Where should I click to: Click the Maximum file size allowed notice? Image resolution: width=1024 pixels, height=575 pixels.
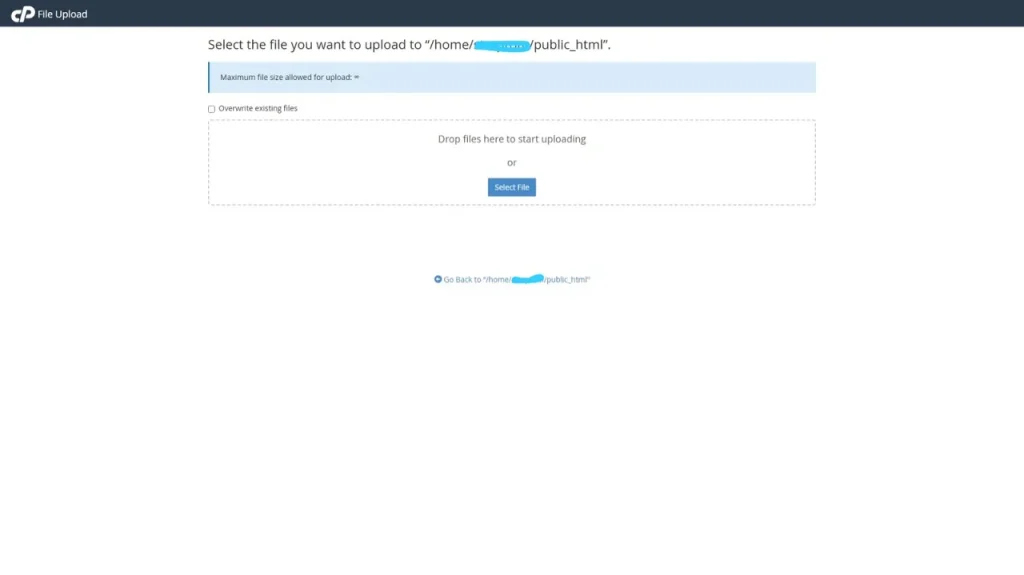[x=511, y=77]
